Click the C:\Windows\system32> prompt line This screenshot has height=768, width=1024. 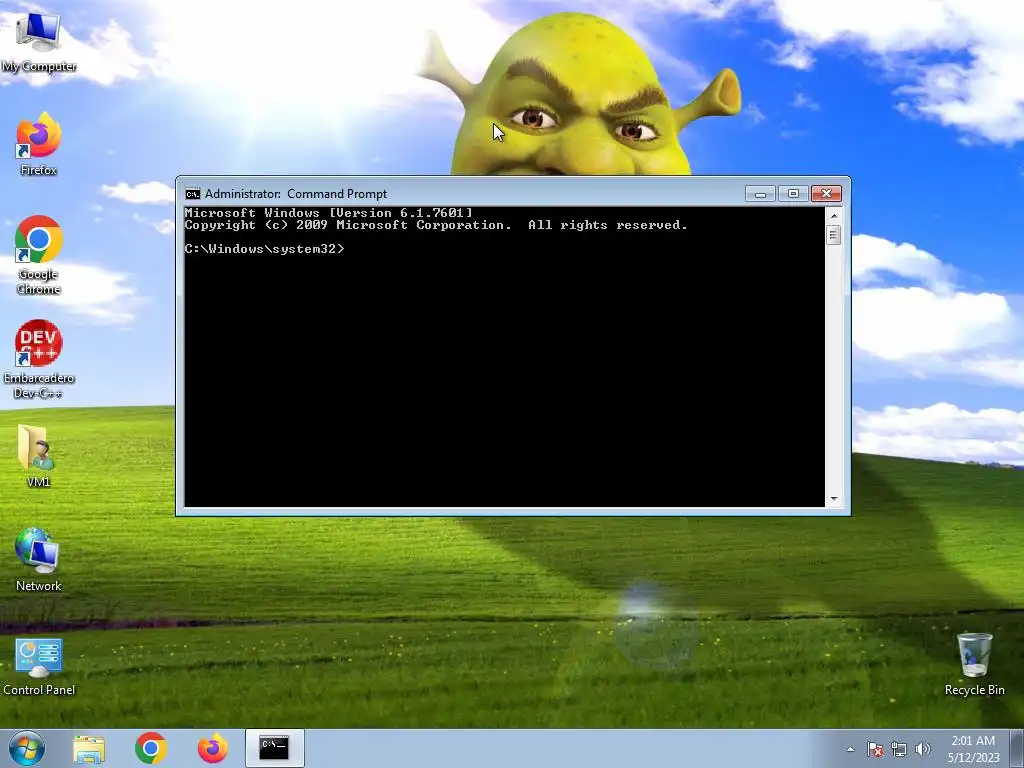(x=264, y=249)
